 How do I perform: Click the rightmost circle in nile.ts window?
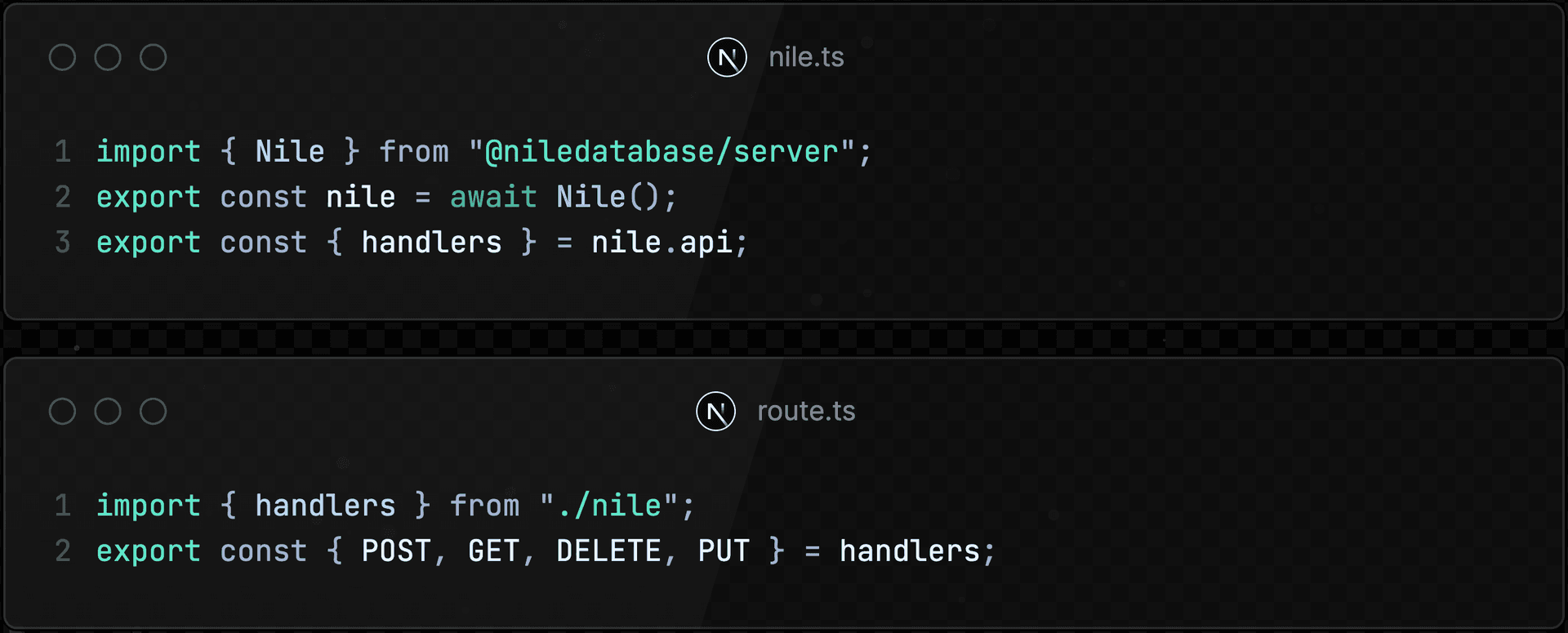point(153,57)
